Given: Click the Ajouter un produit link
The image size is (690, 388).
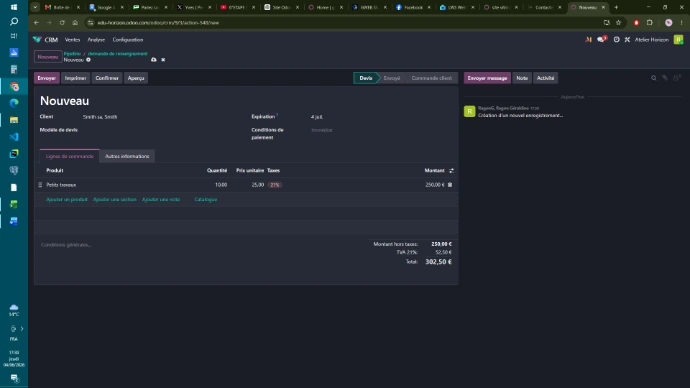Looking at the screenshot, I should (x=67, y=199).
